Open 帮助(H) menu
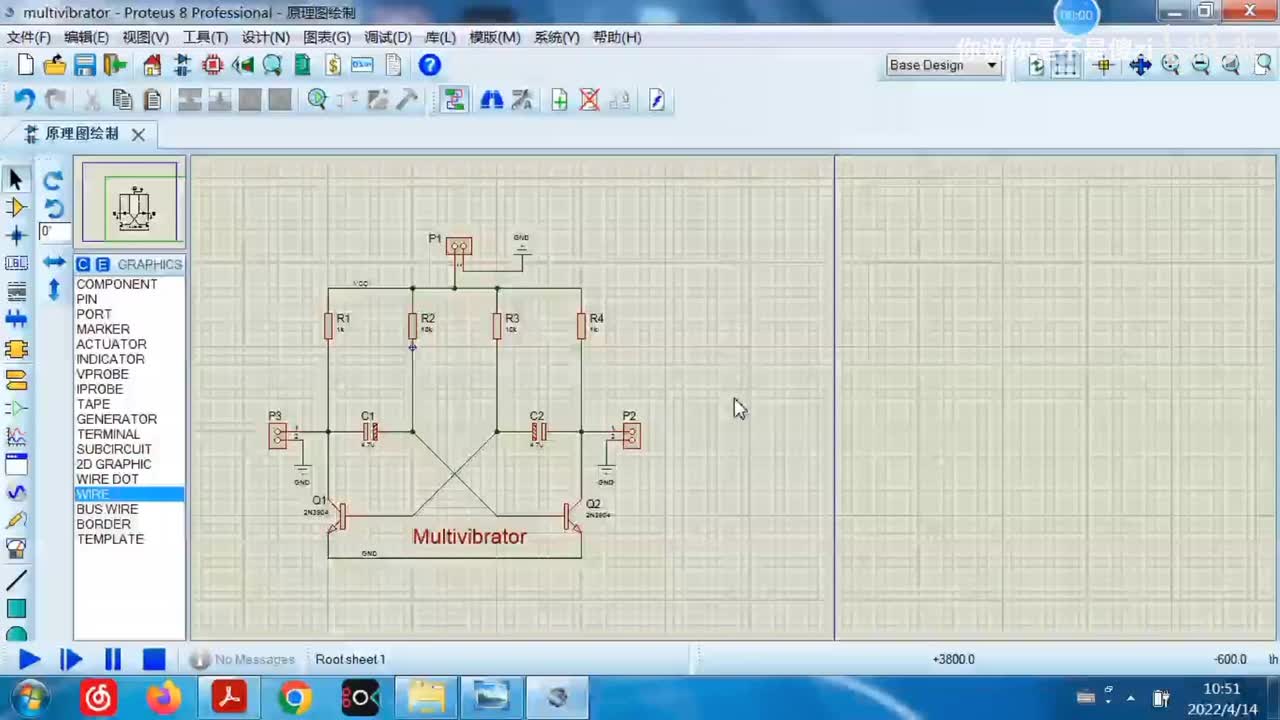The height and width of the screenshot is (720, 1280). 617,37
